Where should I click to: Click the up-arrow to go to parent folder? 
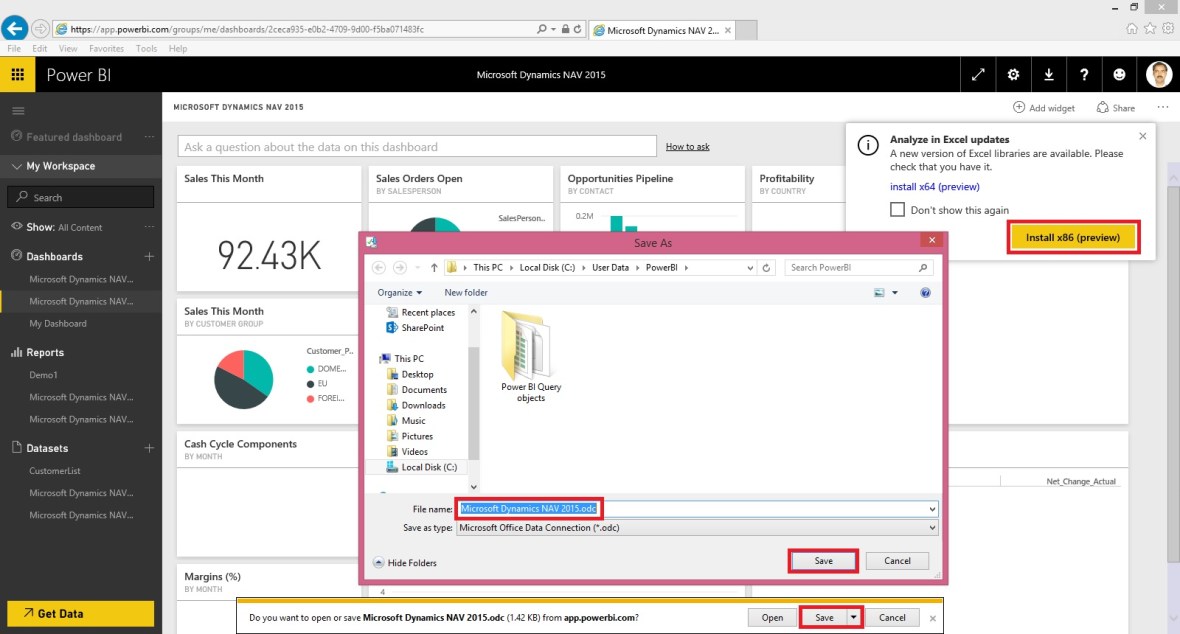[436, 267]
